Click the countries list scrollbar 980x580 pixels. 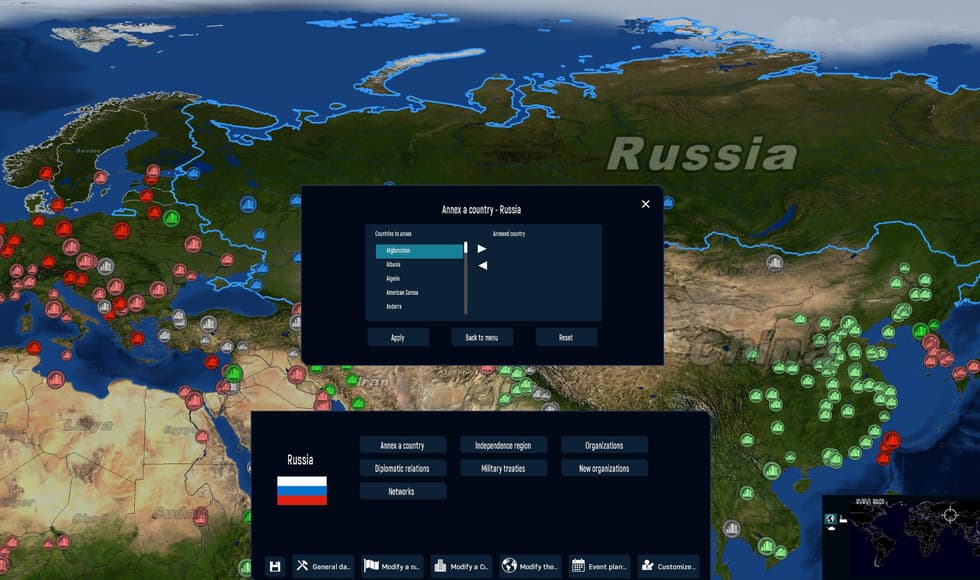coord(466,278)
